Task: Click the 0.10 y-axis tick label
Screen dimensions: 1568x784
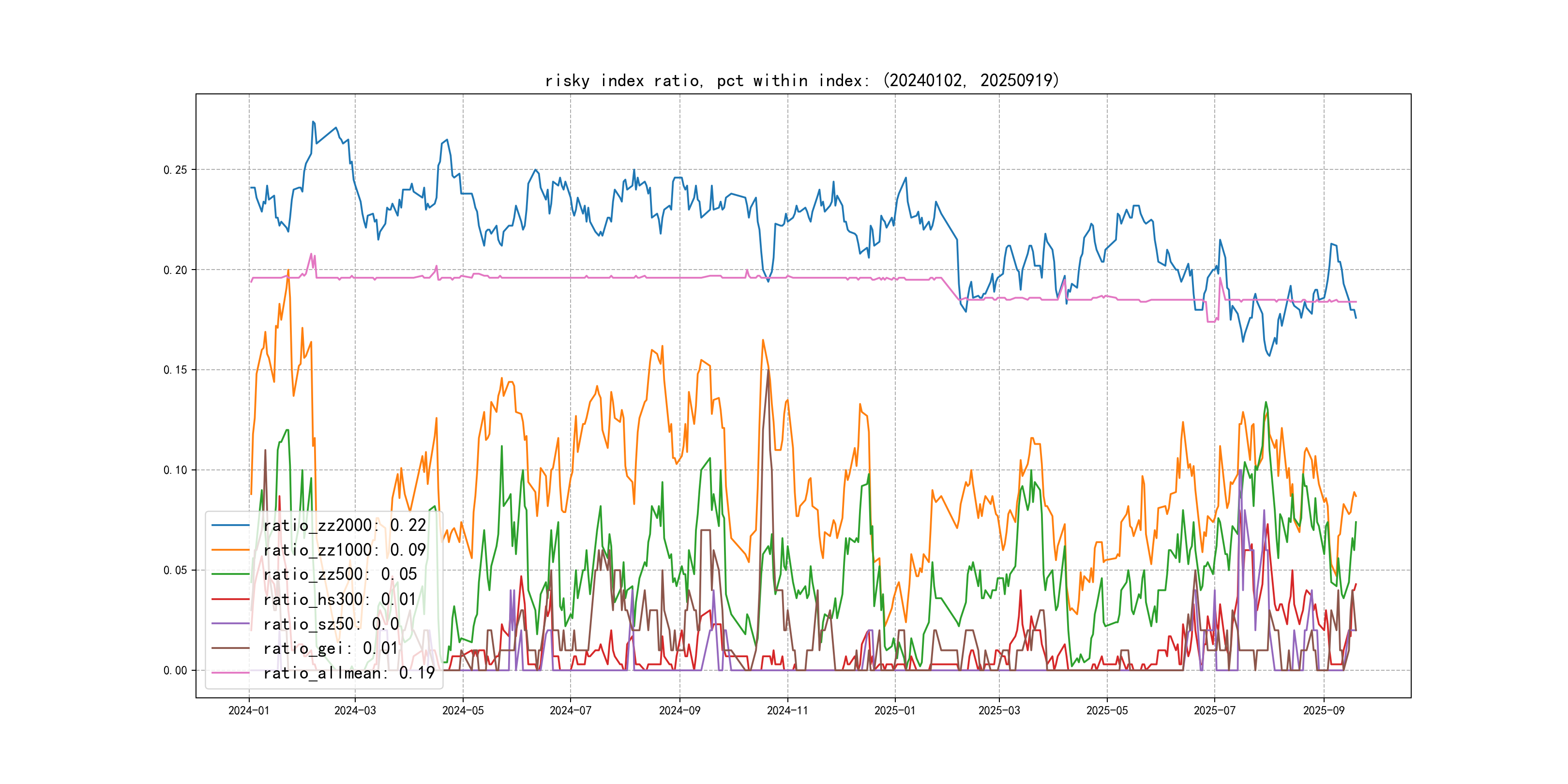Action: click(x=175, y=470)
